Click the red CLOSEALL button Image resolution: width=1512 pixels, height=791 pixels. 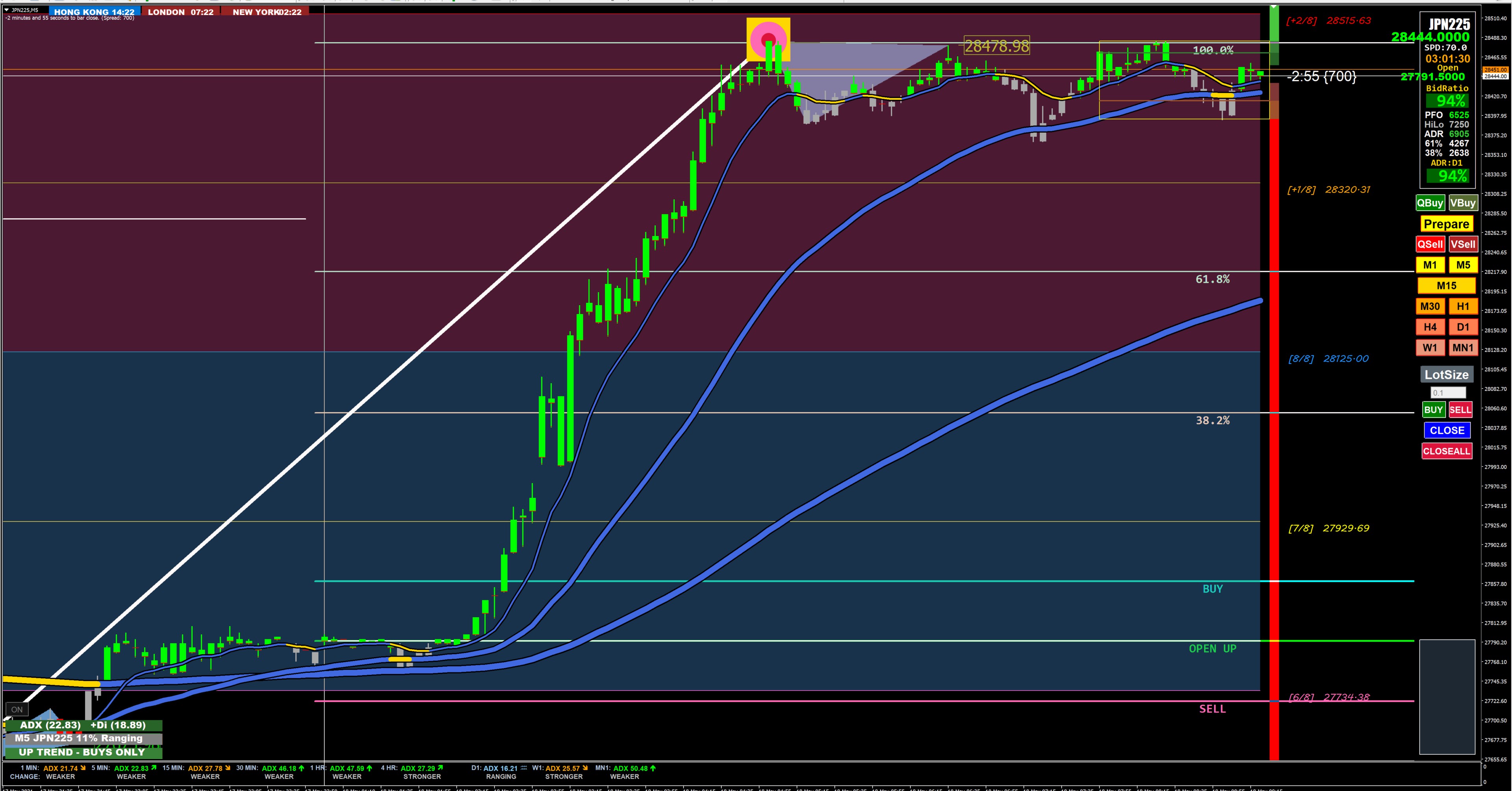pos(1446,451)
